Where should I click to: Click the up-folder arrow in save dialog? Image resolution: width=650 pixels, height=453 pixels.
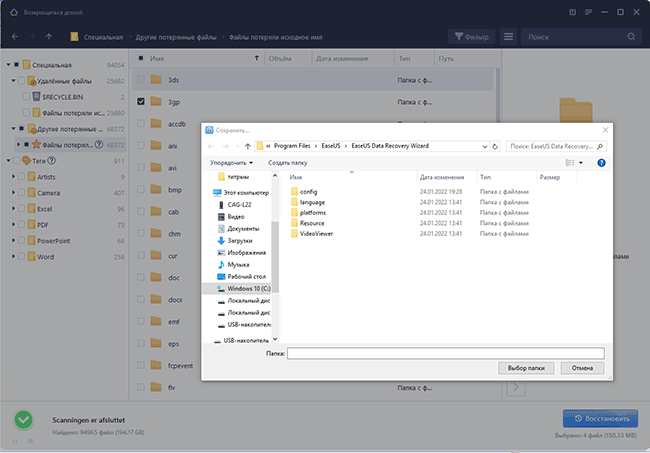247,146
